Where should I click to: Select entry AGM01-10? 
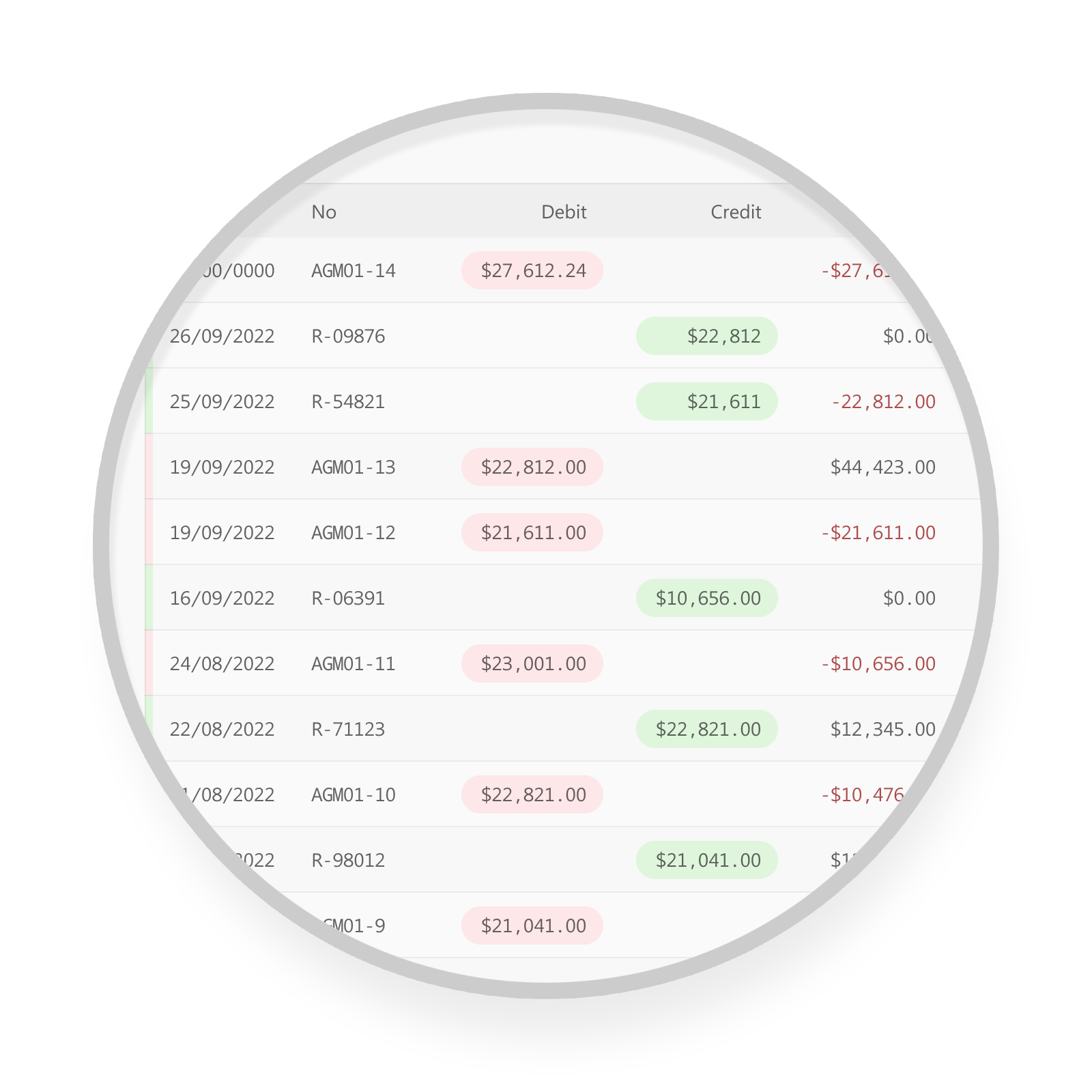pos(353,795)
